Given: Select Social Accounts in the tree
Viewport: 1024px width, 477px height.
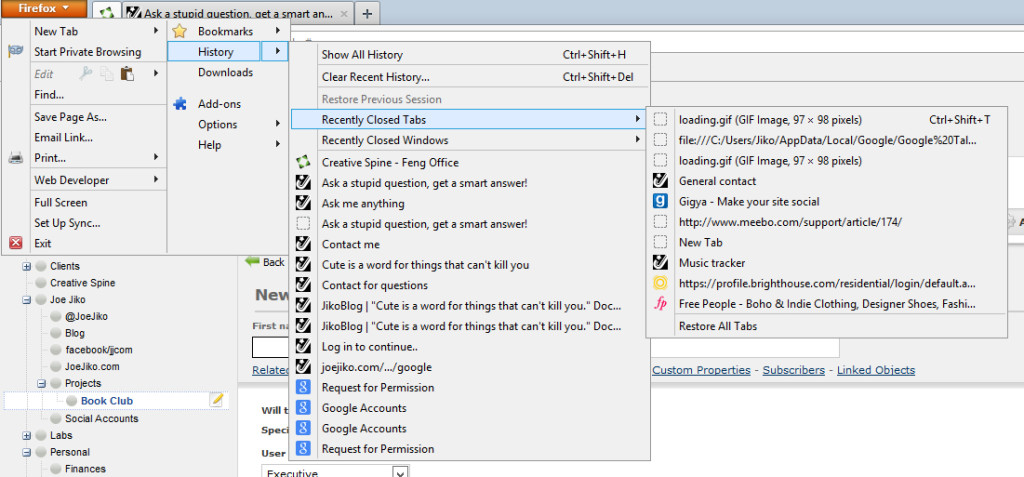Looking at the screenshot, I should coord(102,418).
